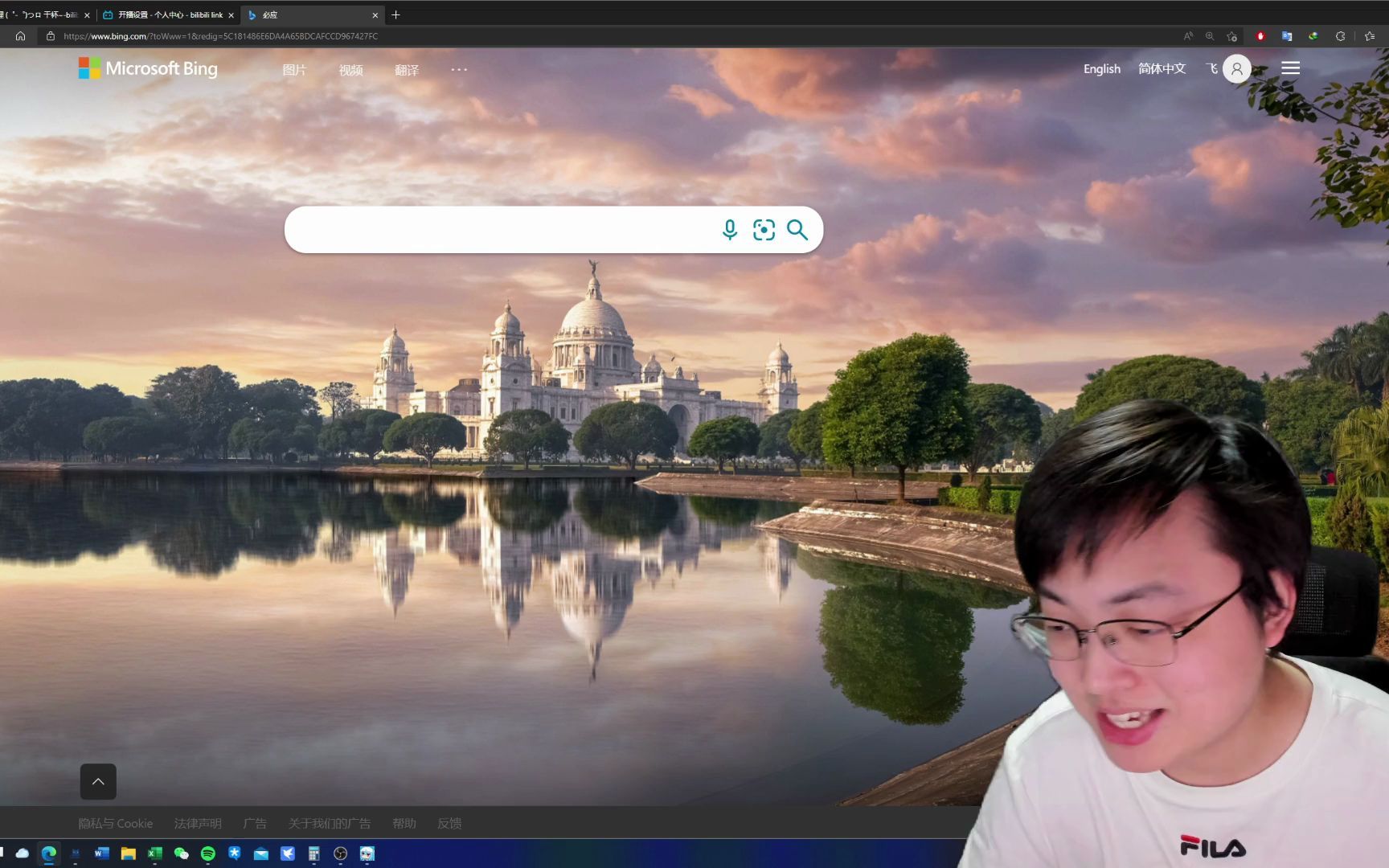View site security info via lock icon
1389x868 pixels.
pyautogui.click(x=50, y=36)
